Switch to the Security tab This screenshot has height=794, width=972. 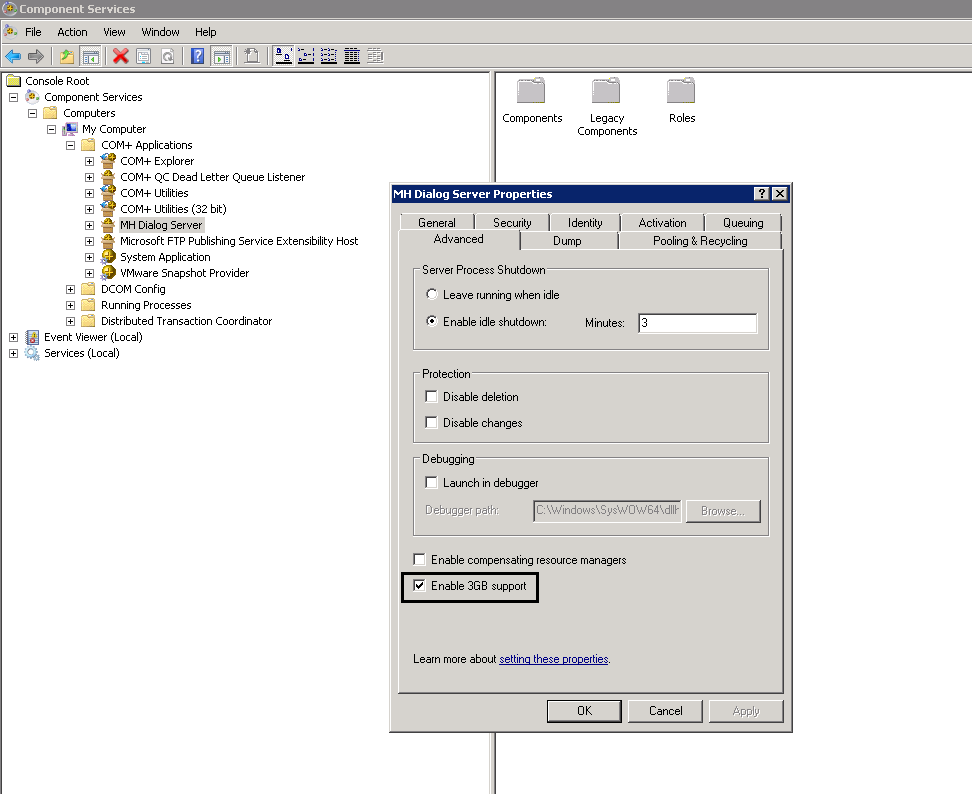(x=512, y=223)
